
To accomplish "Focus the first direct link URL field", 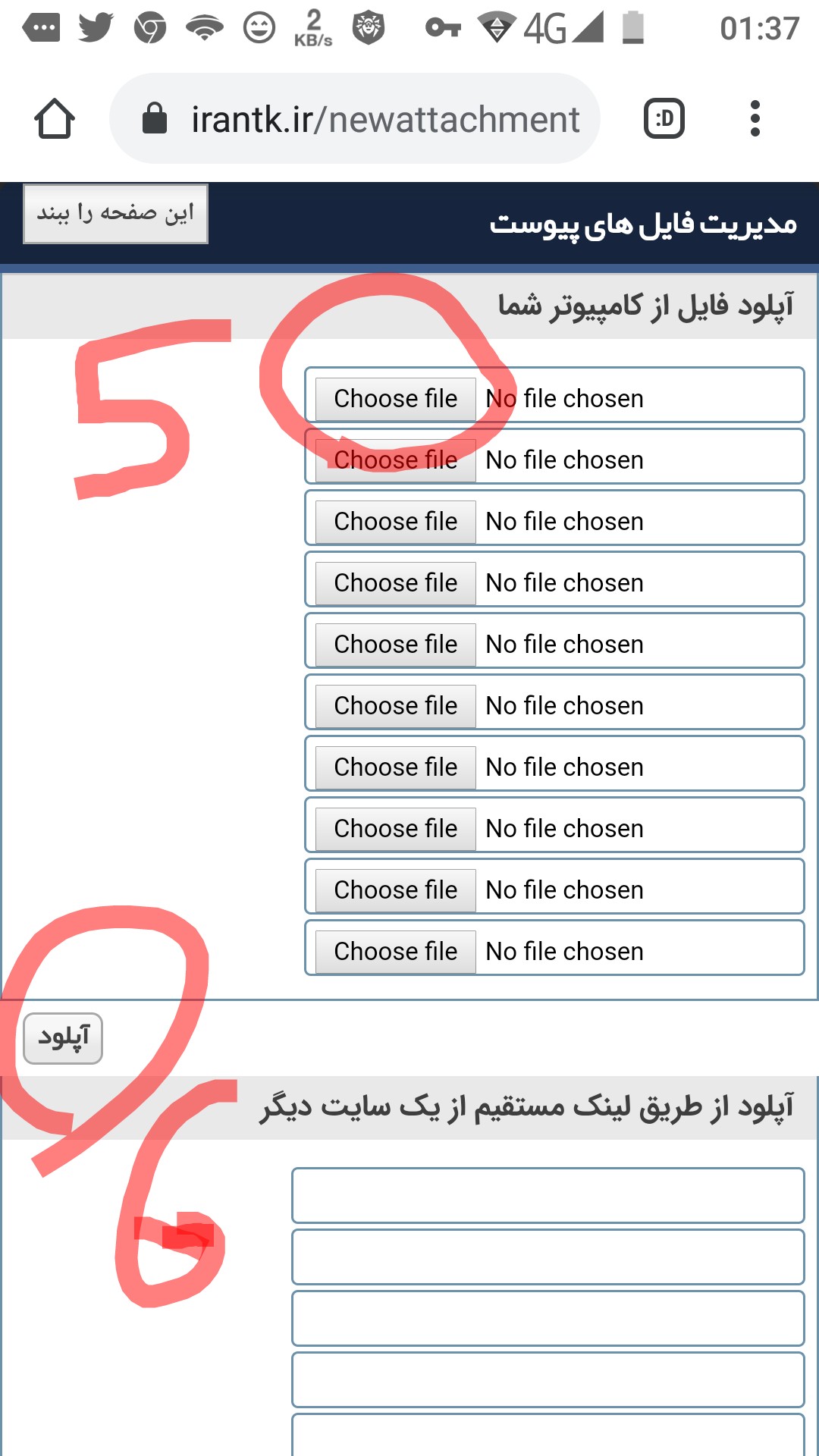I will coord(548,1195).
